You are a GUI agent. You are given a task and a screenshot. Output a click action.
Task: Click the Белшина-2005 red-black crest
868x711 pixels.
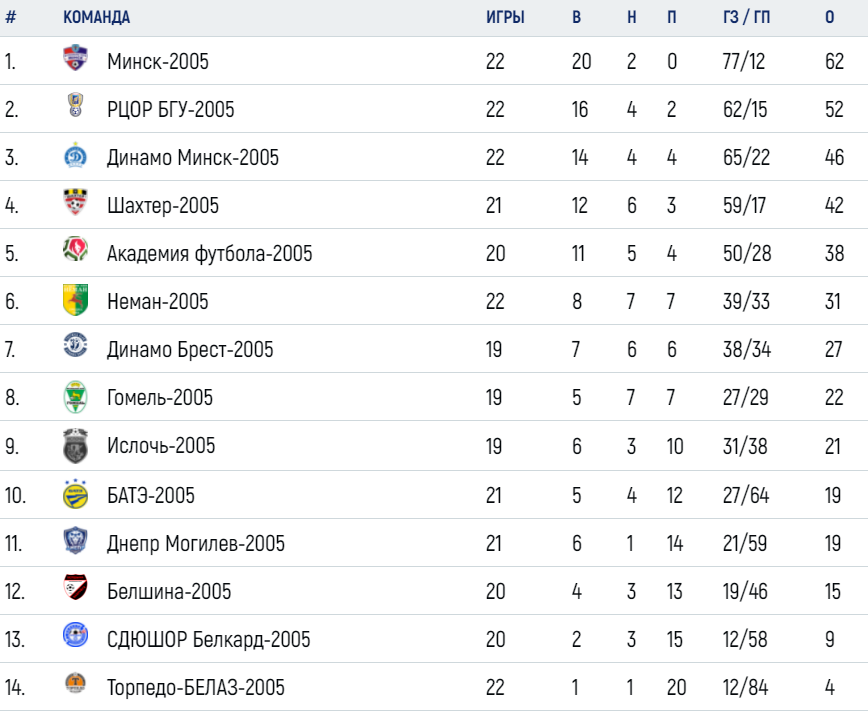point(75,587)
